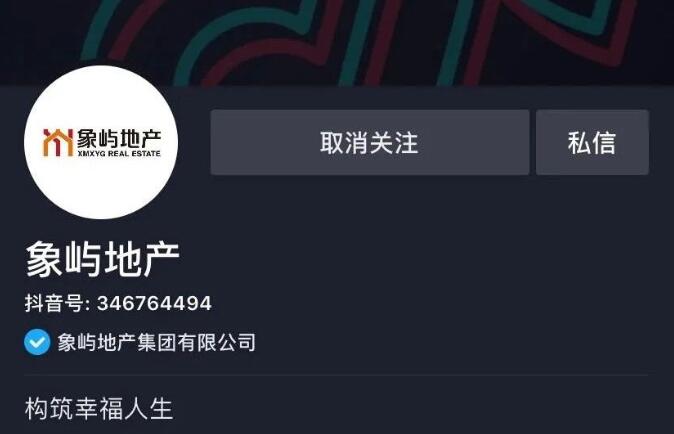Open 象屿地产集团有限公司 verification details

point(156,342)
